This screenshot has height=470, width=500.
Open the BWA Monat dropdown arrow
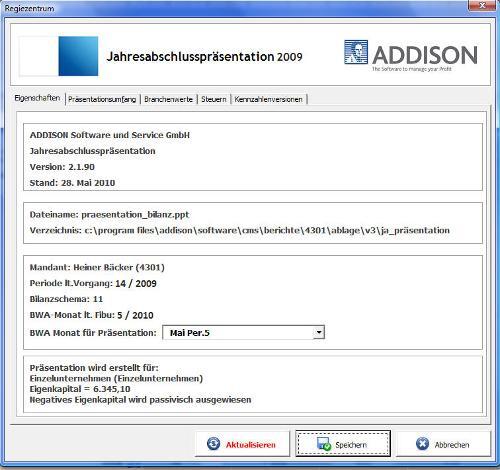[319, 332]
